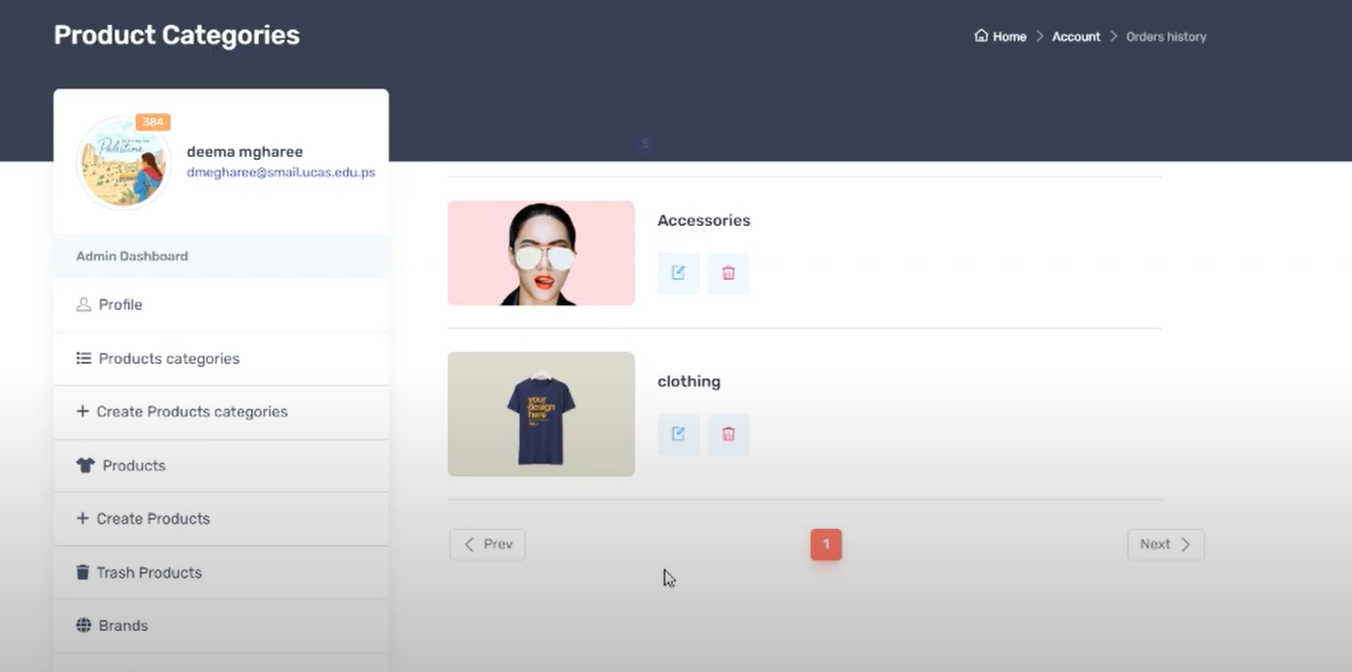Click the plus icon beside Create Products

click(x=82, y=518)
